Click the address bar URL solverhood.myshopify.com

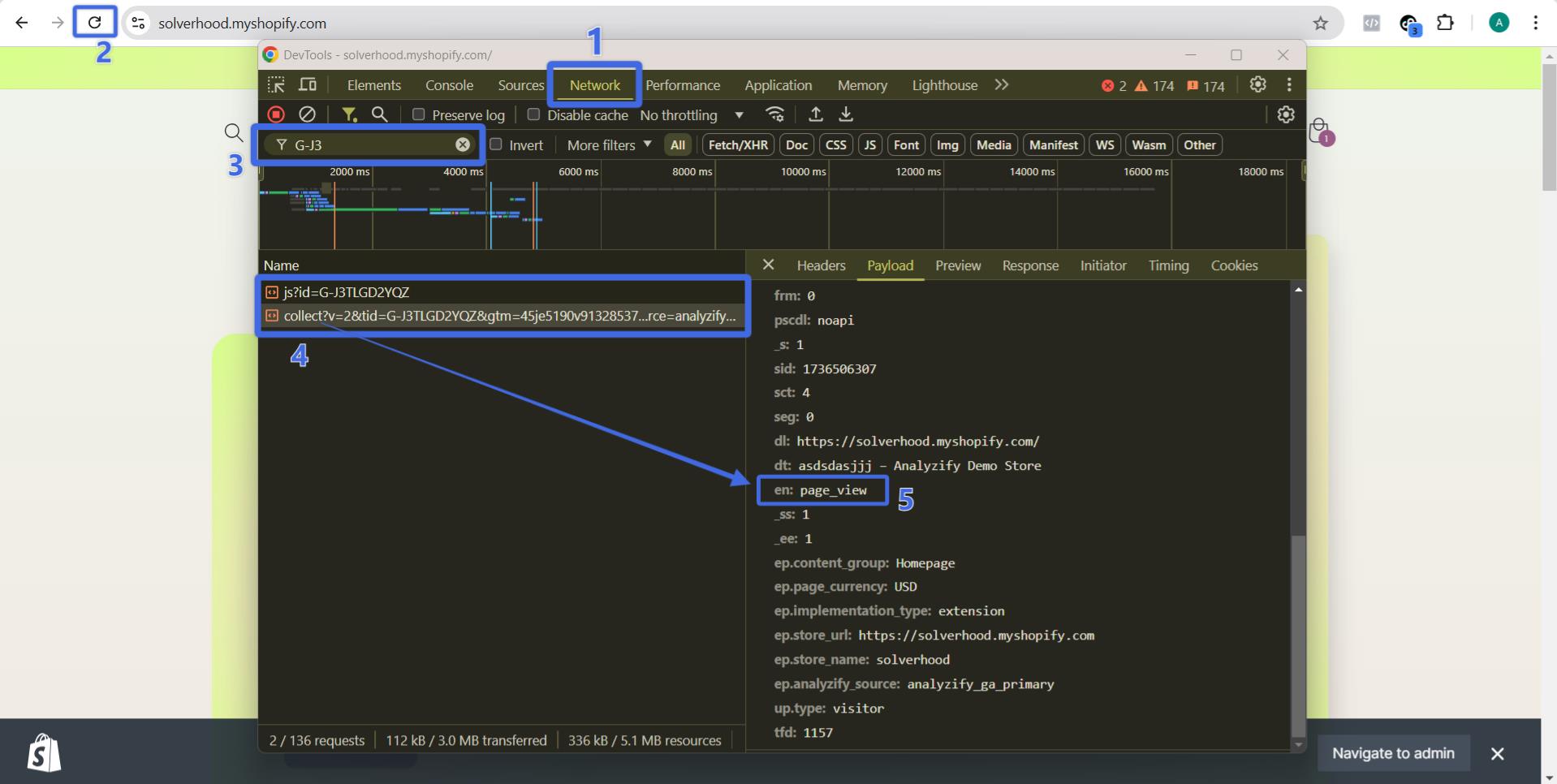pos(242,24)
